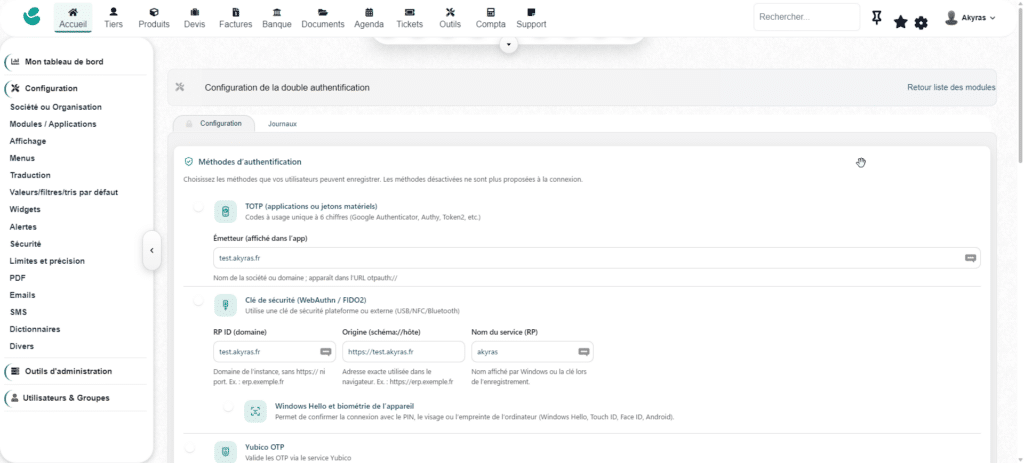Open Limites et précision link

pyautogui.click(x=47, y=261)
